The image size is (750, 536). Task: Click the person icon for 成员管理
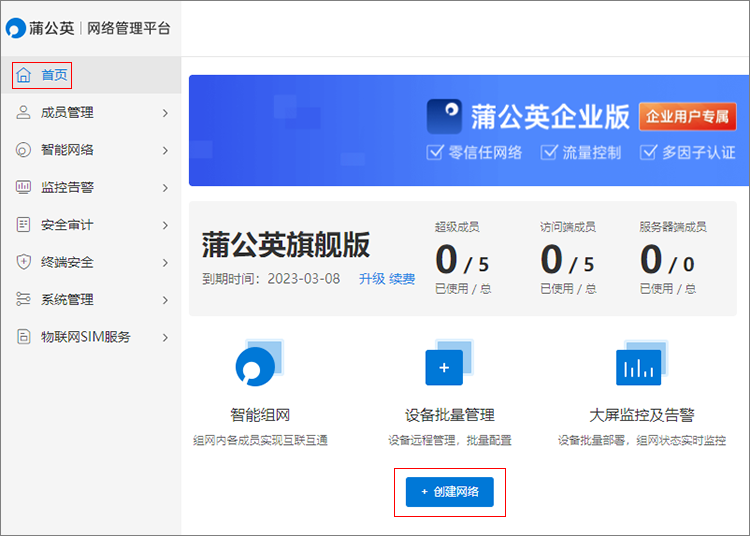(23, 112)
